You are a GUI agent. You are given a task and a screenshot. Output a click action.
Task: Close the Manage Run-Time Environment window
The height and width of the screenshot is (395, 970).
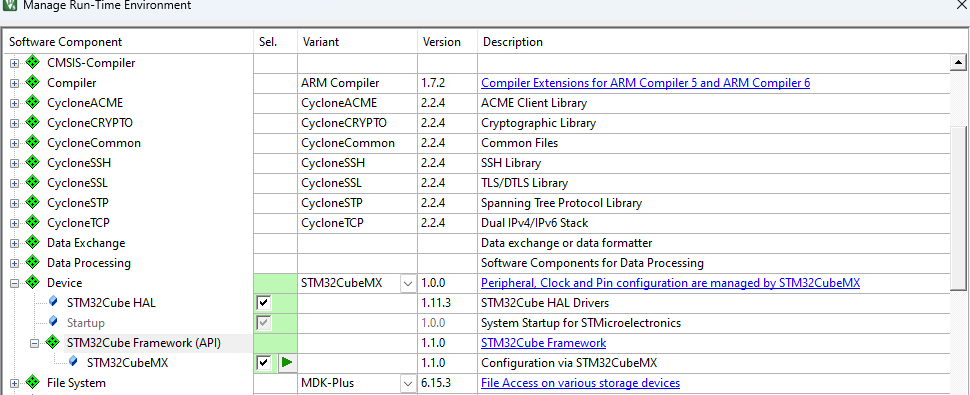[x=961, y=4]
